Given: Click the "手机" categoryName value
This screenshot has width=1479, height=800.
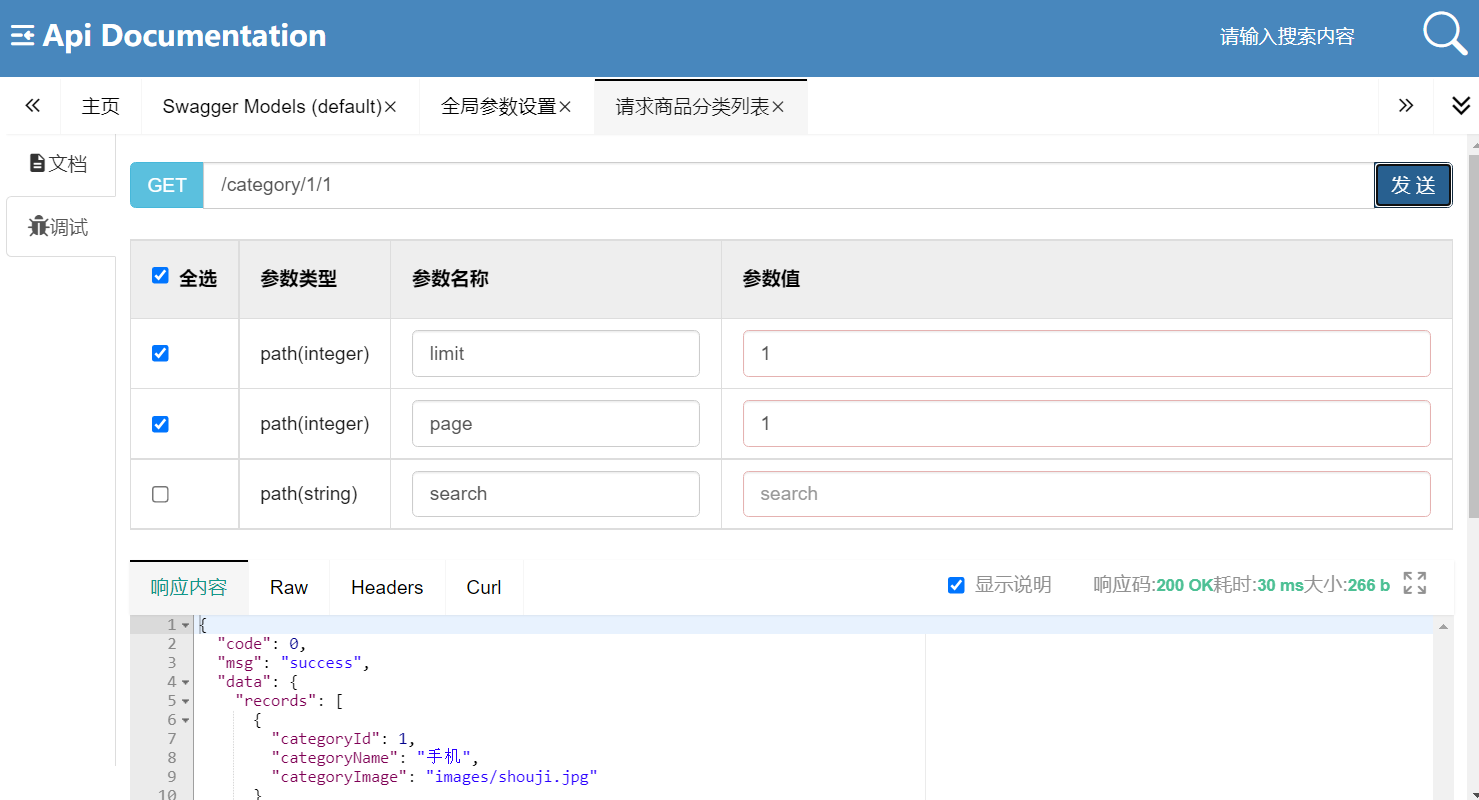Looking at the screenshot, I should (443, 758).
